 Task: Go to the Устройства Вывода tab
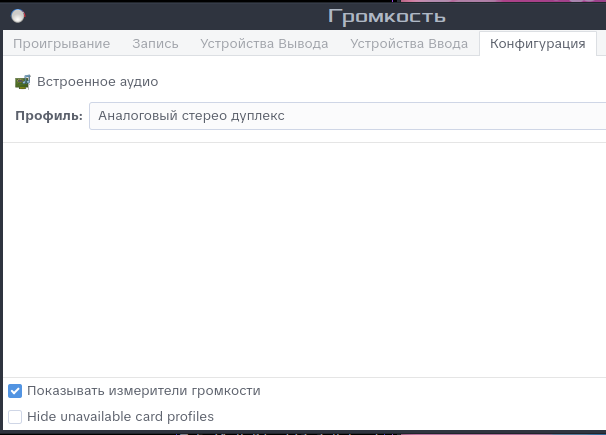point(264,43)
